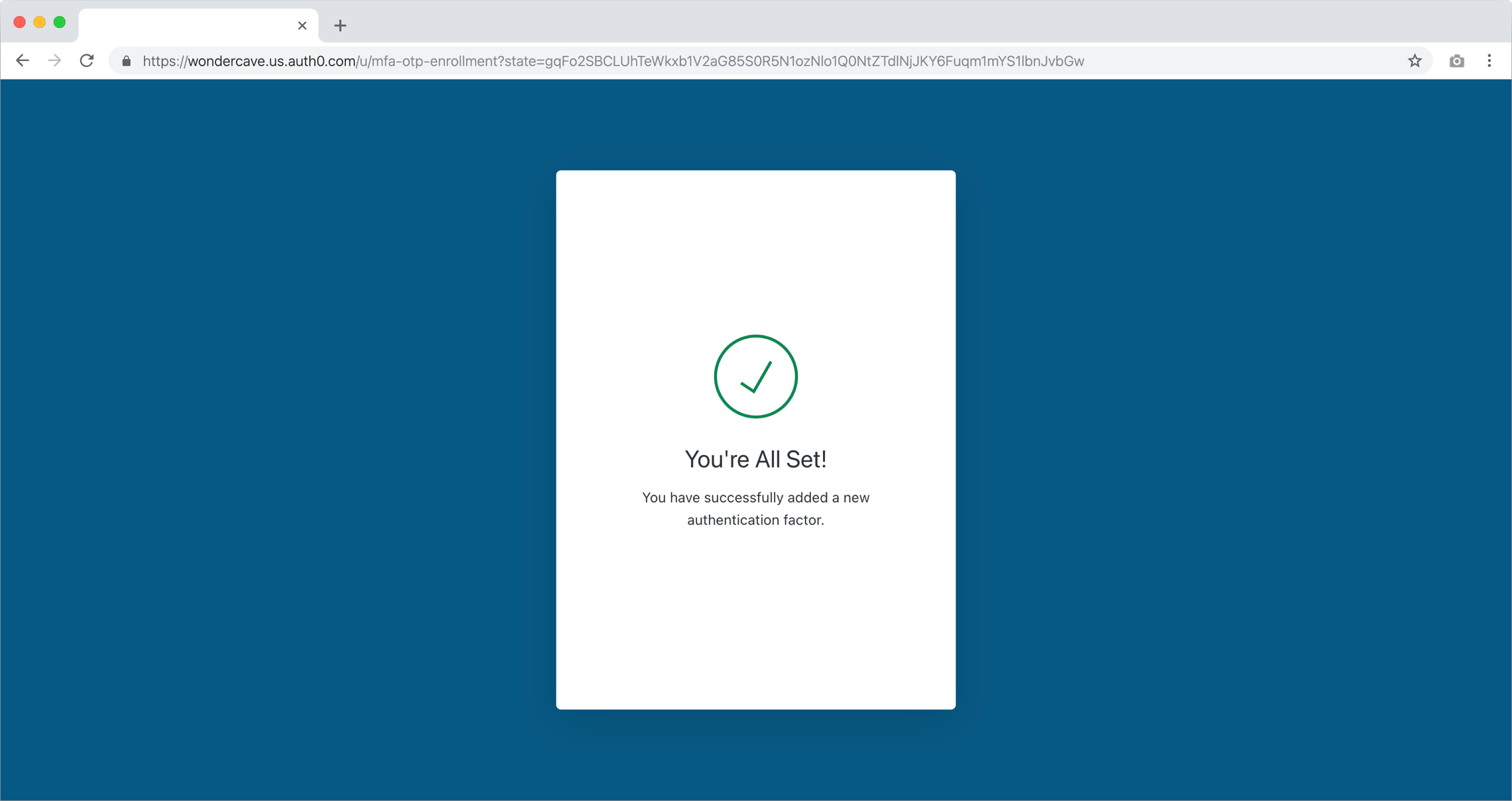This screenshot has height=801, width=1512.
Task: Close the current browser tab
Action: [x=302, y=26]
